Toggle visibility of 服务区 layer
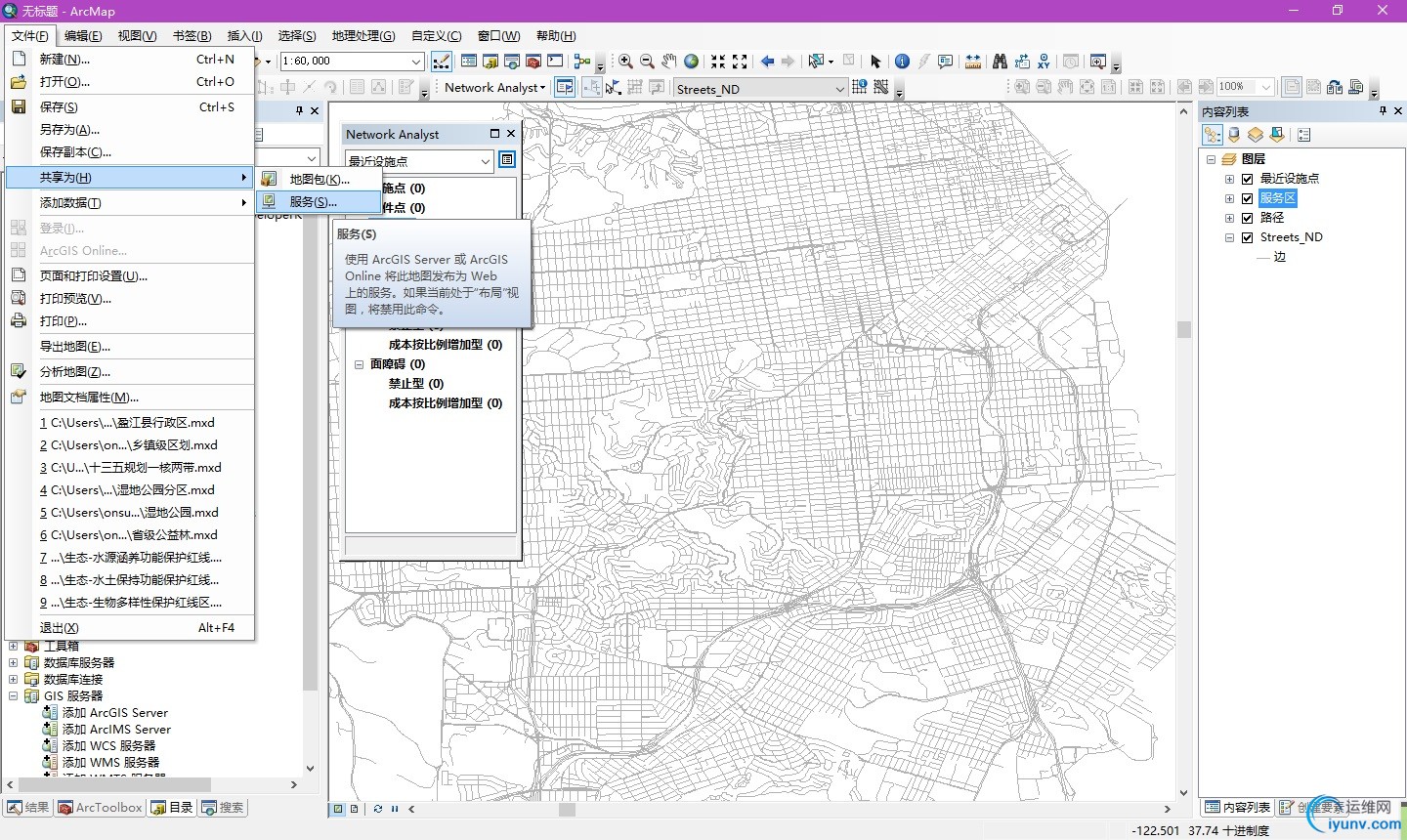This screenshot has height=840, width=1407. point(1247,198)
